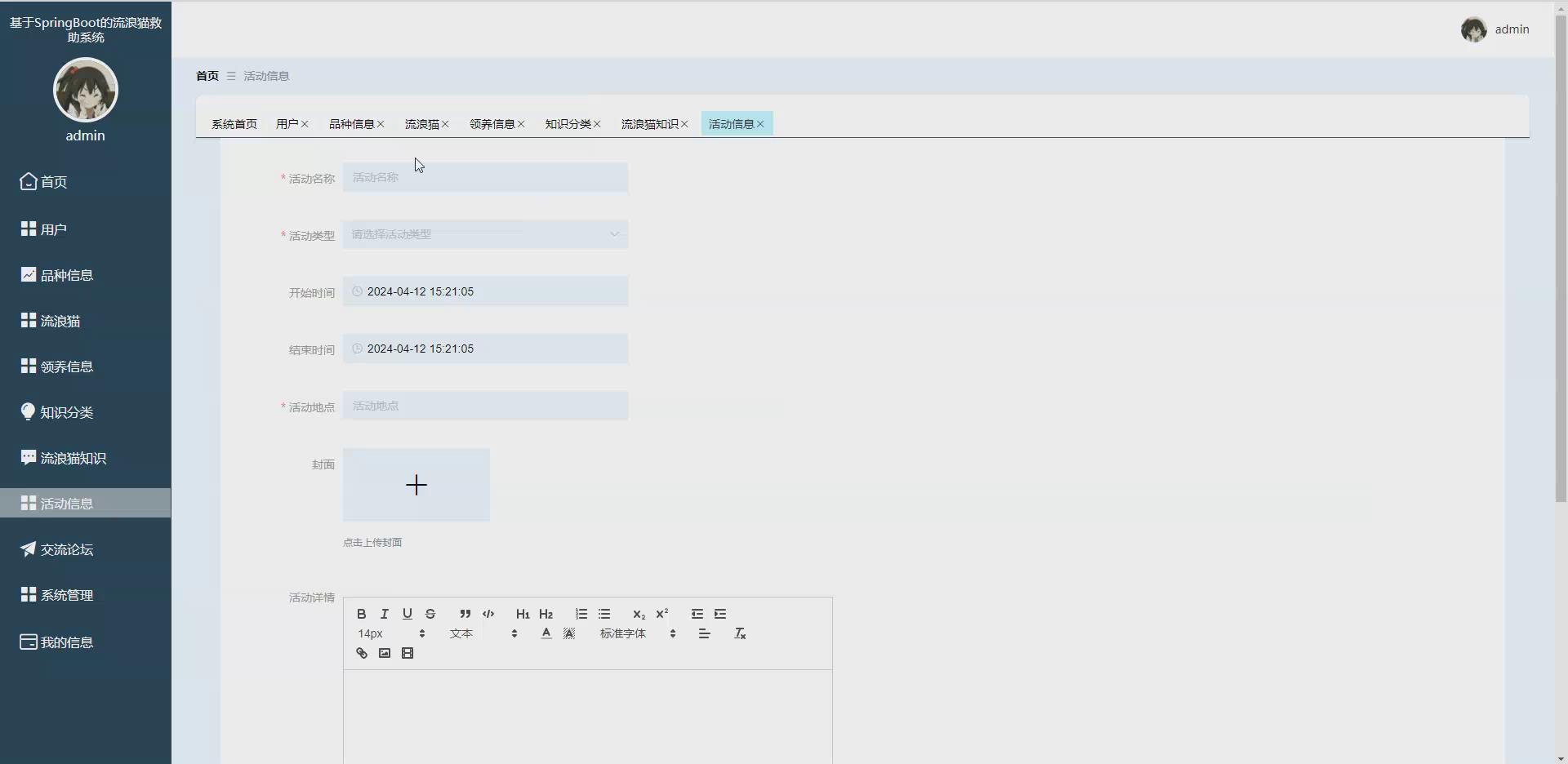Close the 领养信息 tab
Viewport: 1568px width, 764px height.
tap(521, 124)
